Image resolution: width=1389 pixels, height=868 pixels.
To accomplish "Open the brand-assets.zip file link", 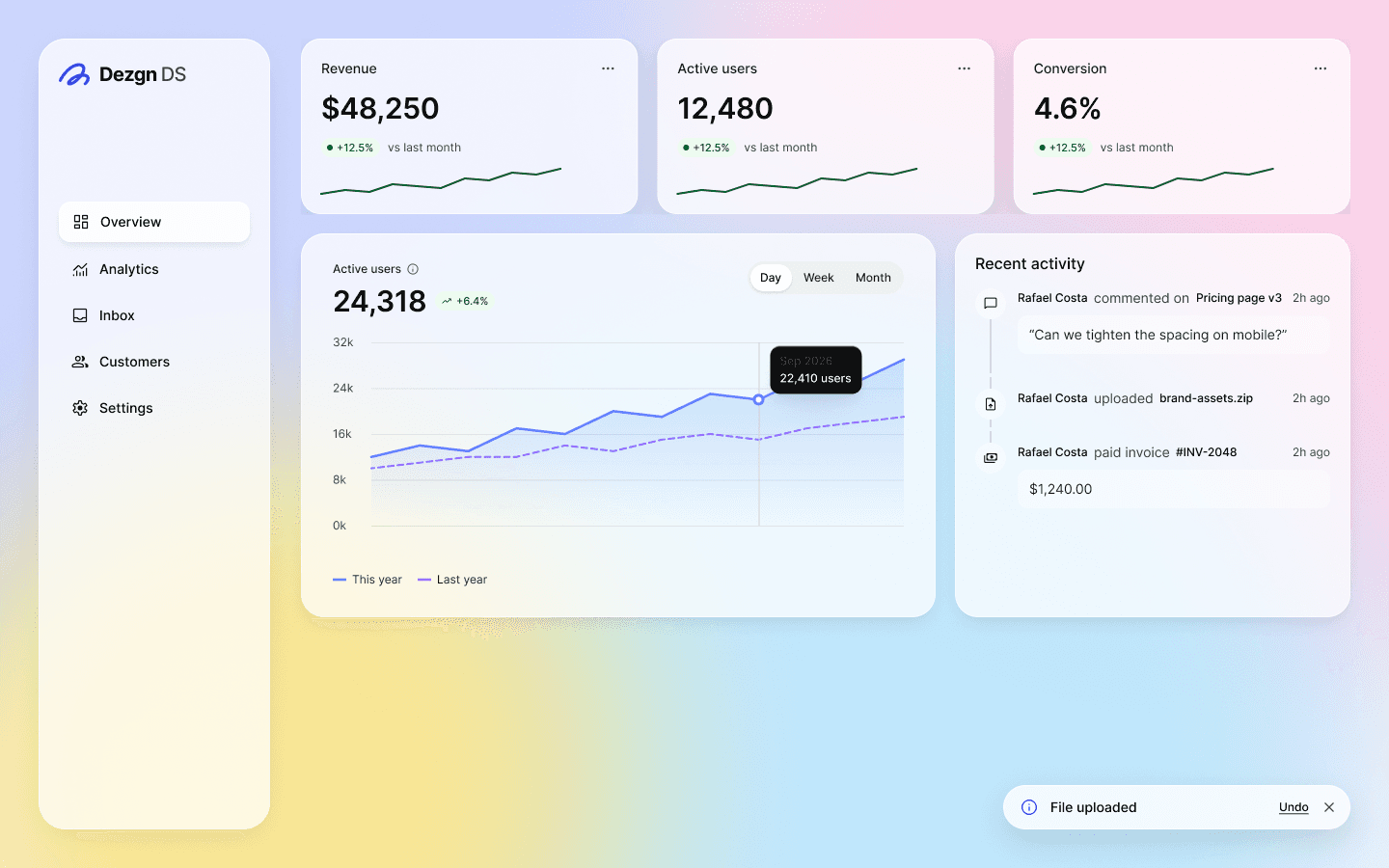I will click(1206, 398).
